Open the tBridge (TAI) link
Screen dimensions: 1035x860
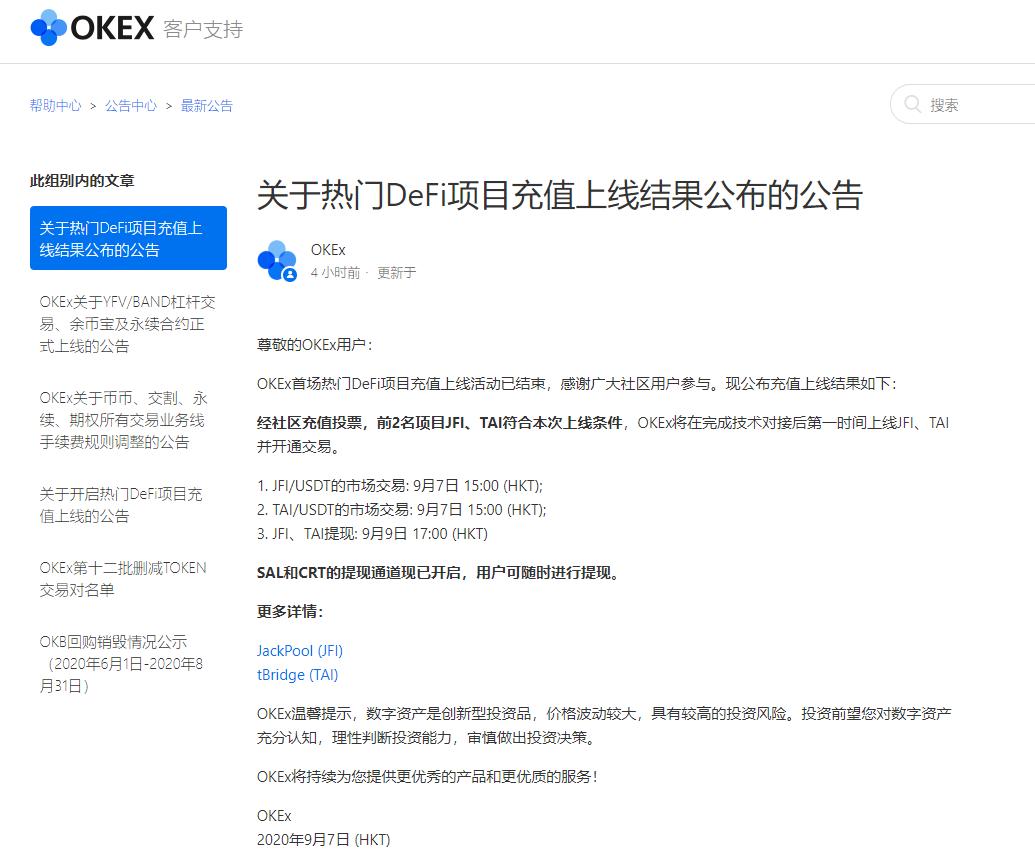[297, 675]
